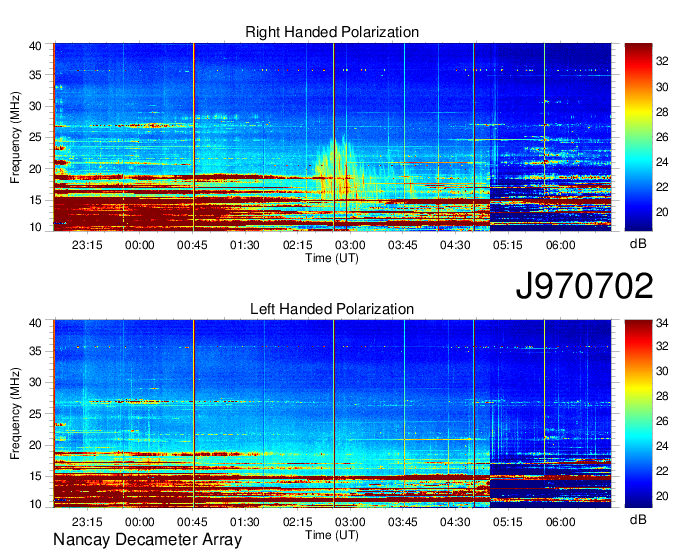Click the dB label under Right Handed color bar
680x552 pixels.
click(638, 244)
